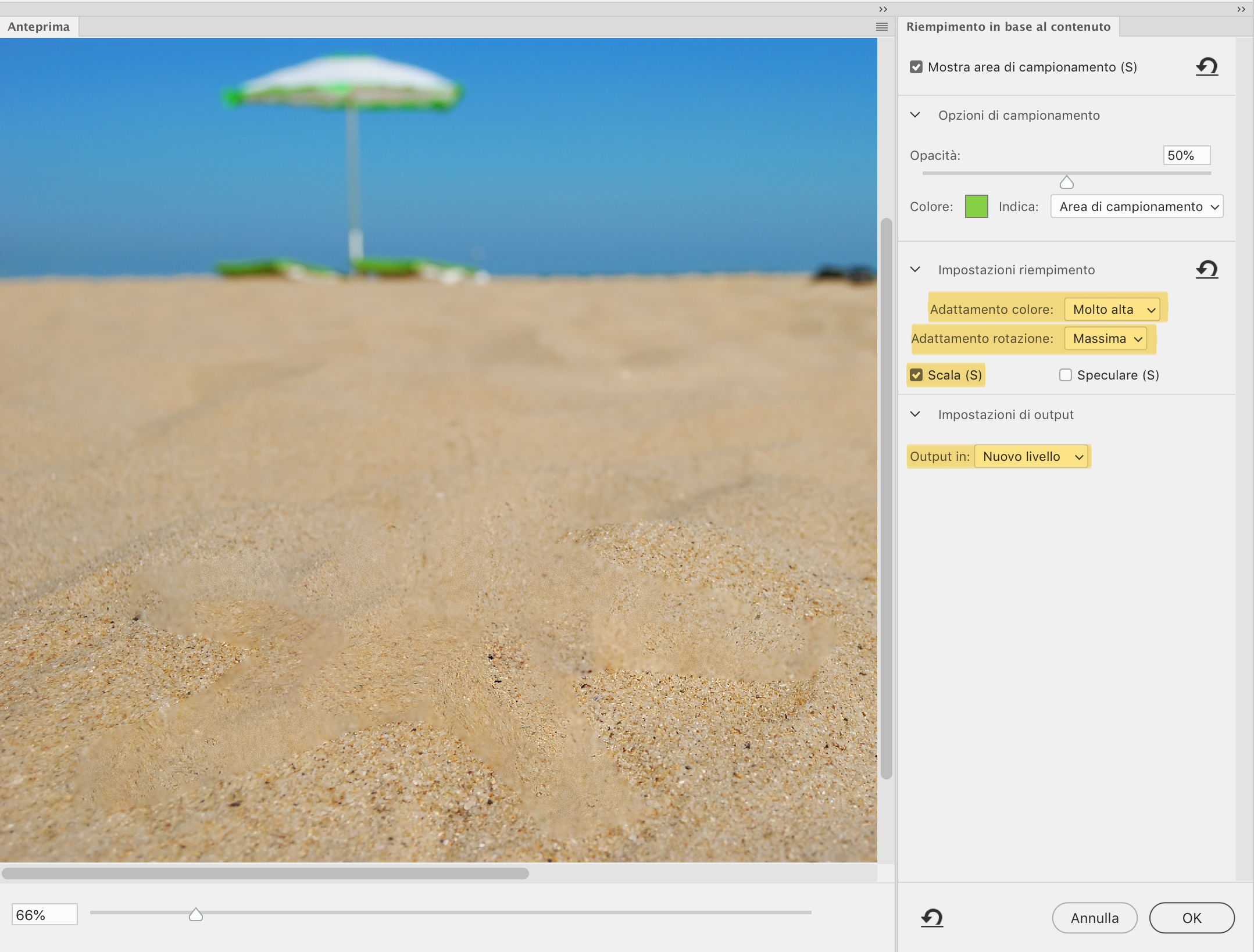This screenshot has width=1254, height=952.
Task: Collapse the right panel's double-arrow icon
Action: click(1241, 9)
